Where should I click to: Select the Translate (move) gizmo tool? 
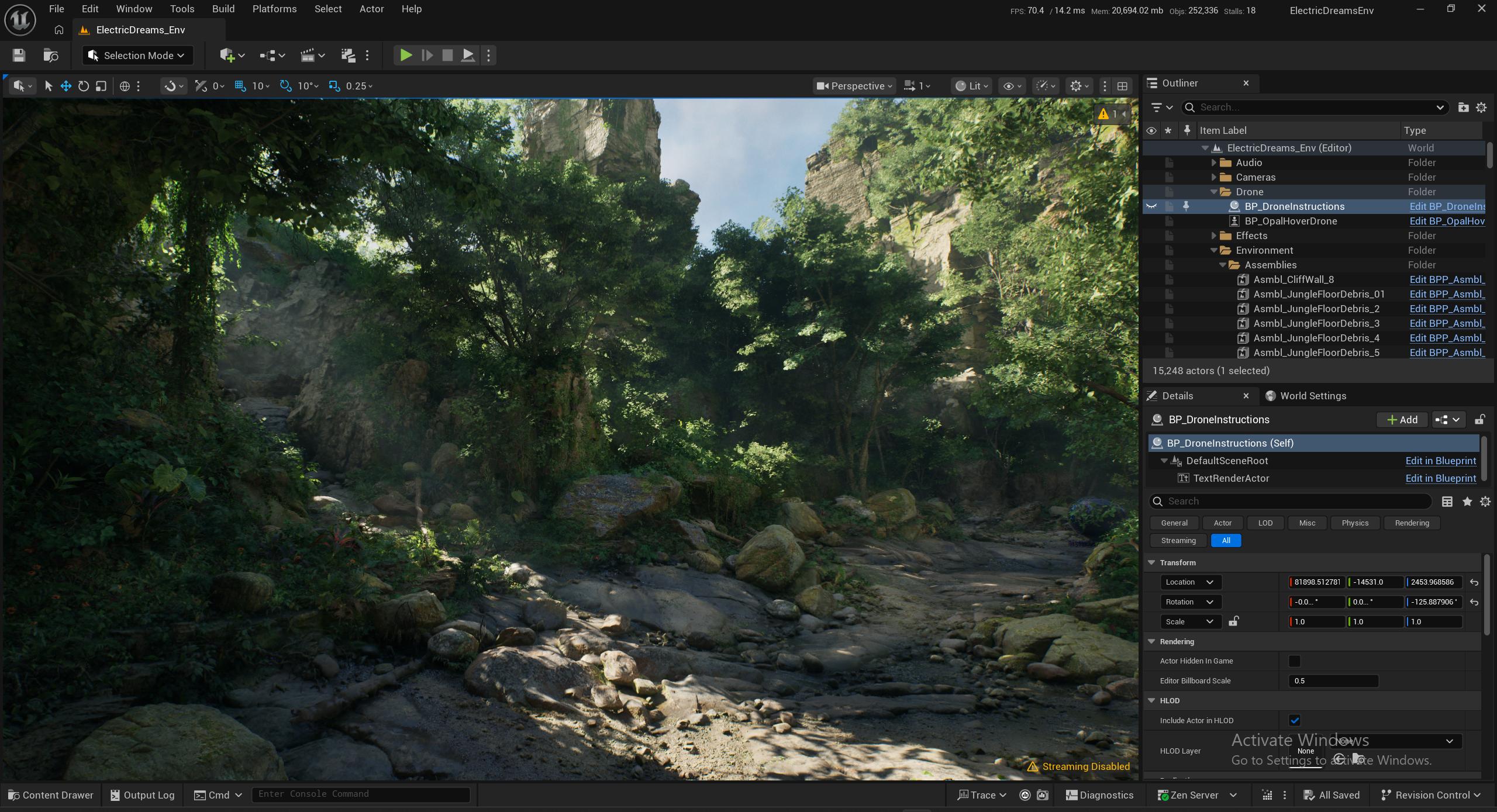pos(66,86)
